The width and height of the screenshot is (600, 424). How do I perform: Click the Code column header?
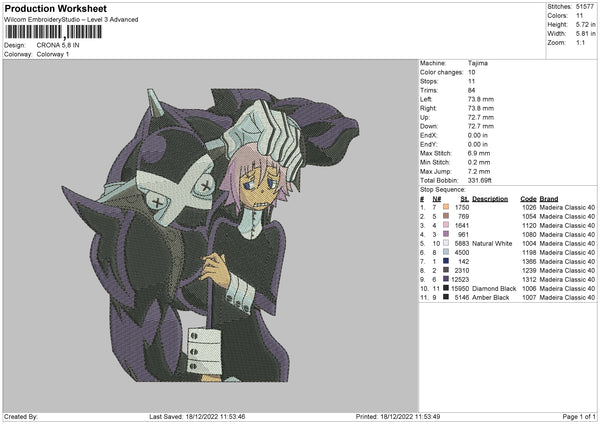(x=528, y=199)
